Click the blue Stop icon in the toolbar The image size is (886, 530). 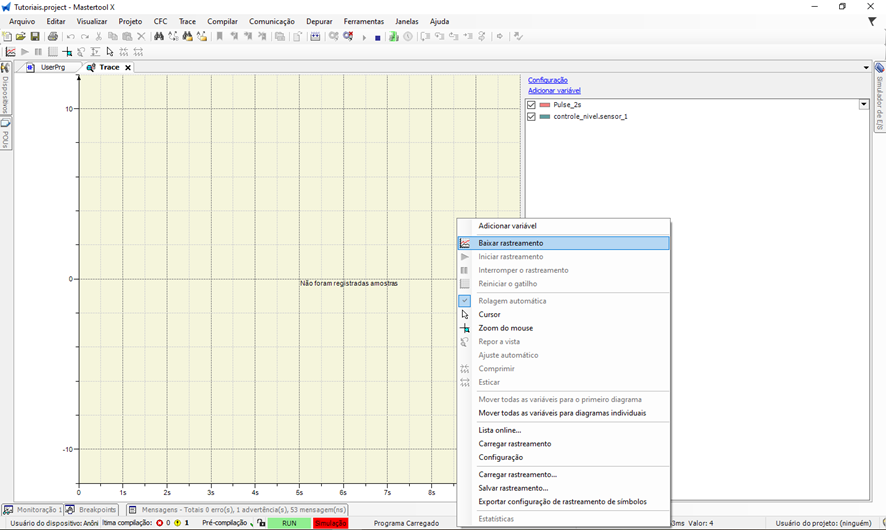(x=377, y=37)
